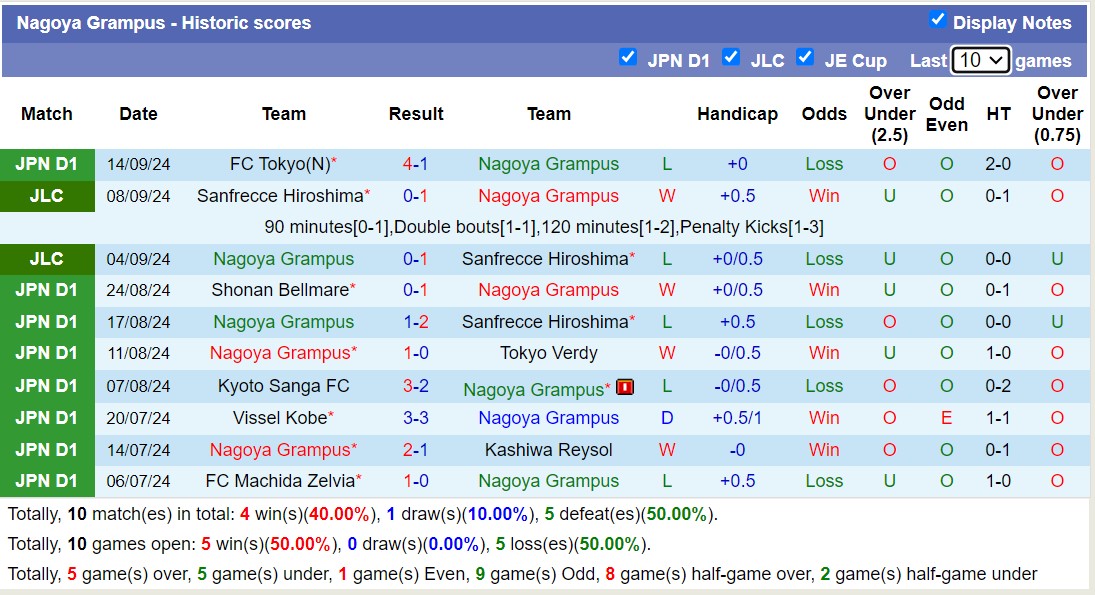Click the 4-1 match result score
The image size is (1095, 595).
[416, 164]
